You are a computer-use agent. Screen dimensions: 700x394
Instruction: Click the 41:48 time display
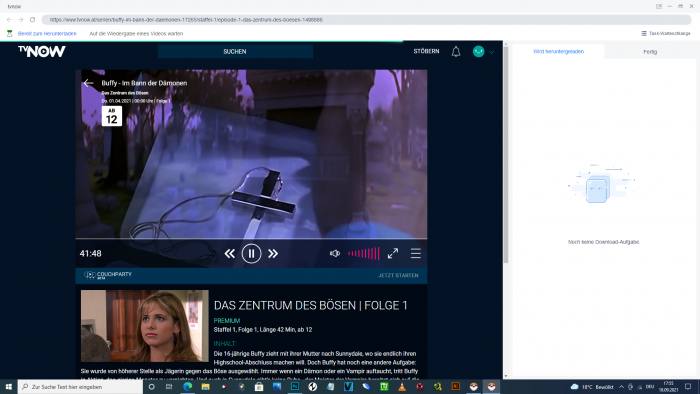[91, 253]
